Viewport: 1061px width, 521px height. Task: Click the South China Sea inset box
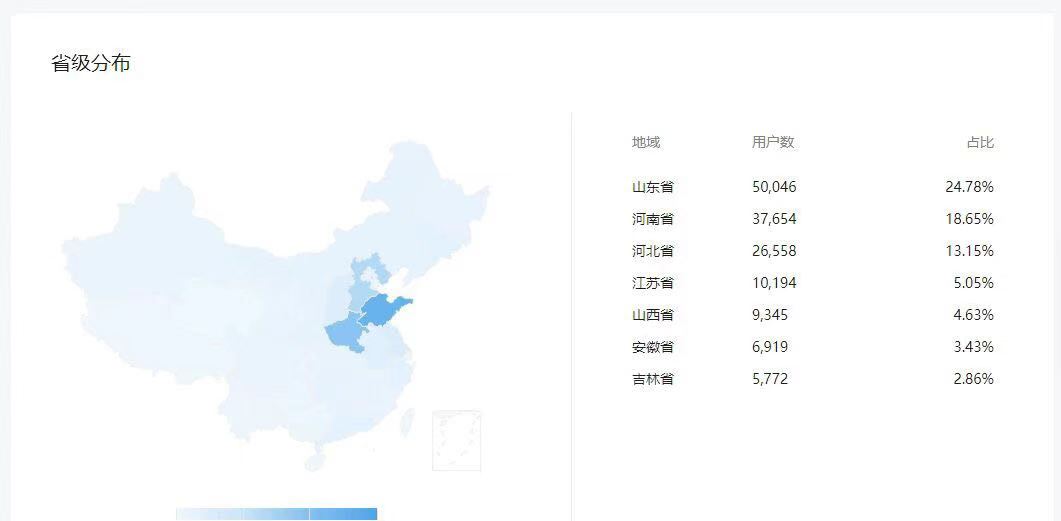coord(457,440)
